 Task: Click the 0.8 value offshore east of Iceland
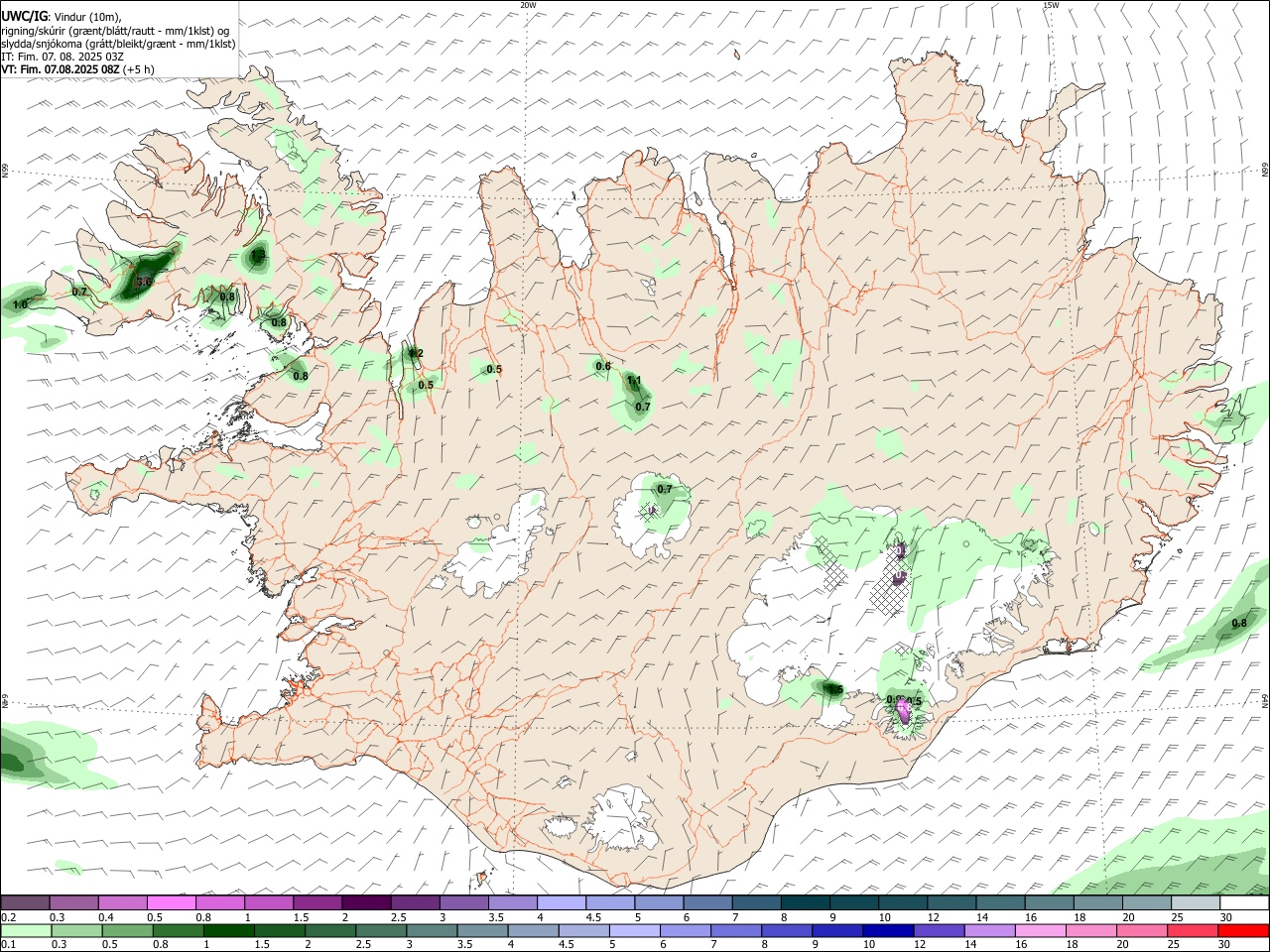click(x=1239, y=623)
